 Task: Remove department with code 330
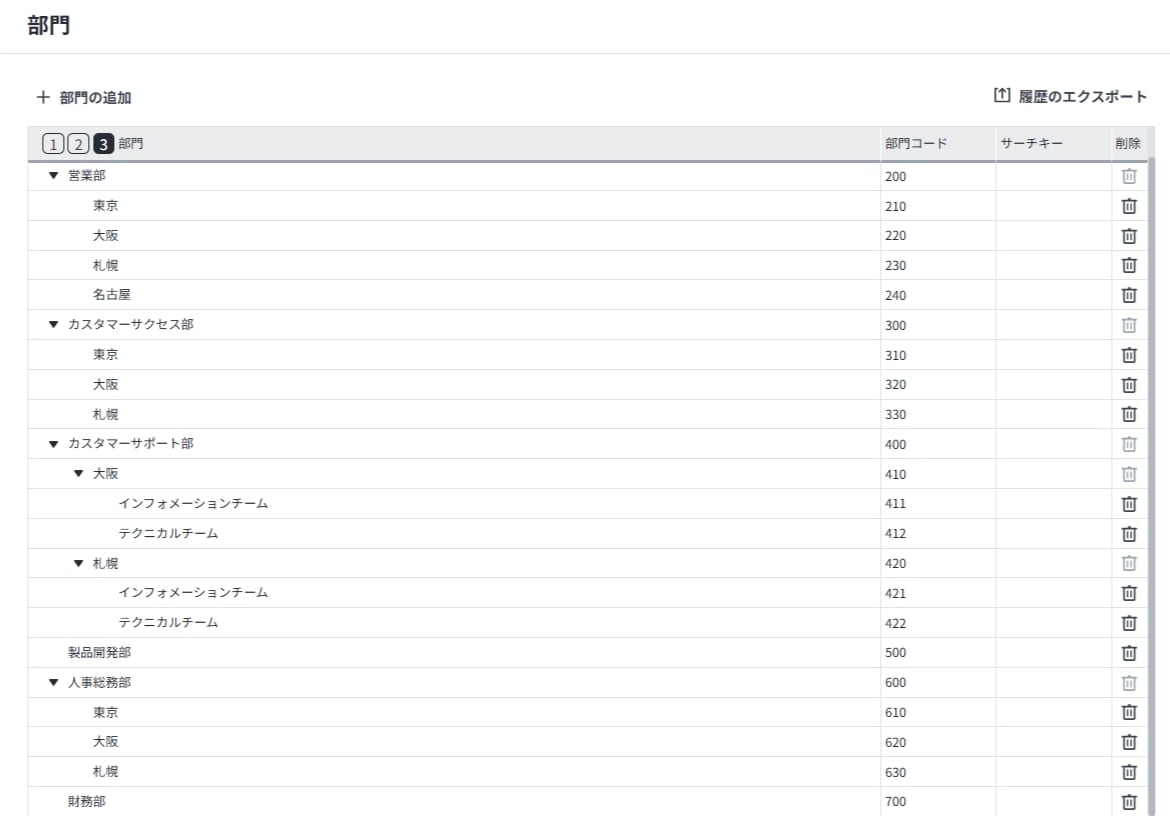click(x=1129, y=414)
